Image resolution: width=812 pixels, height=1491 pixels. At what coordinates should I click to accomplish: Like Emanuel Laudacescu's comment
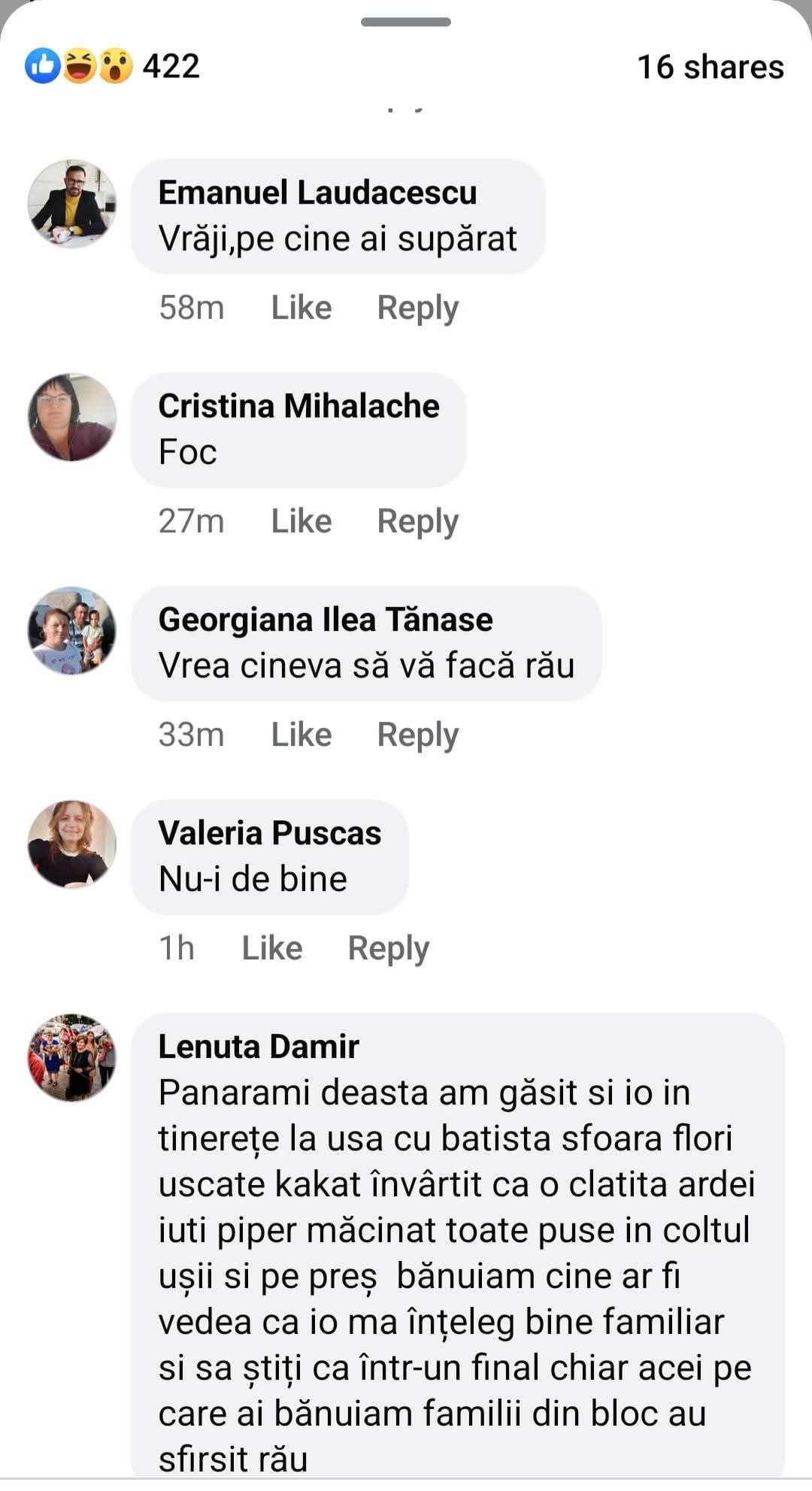point(301,308)
